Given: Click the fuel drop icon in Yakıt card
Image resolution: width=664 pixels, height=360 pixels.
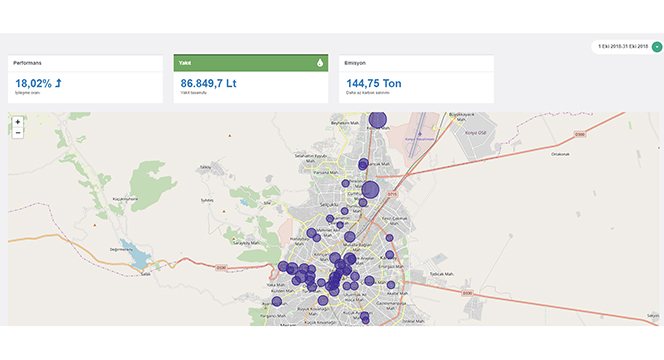Looking at the screenshot, I should (x=320, y=63).
